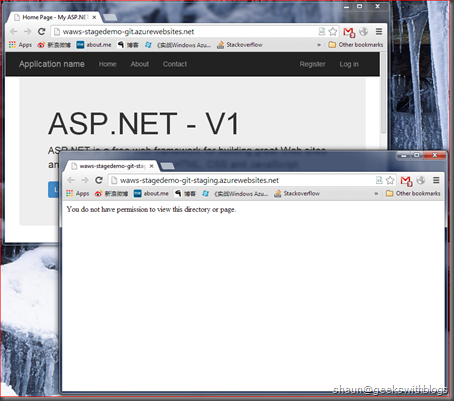Open the blog bookmark with quote icon in front window
This screenshot has height=401, width=454.
click(185, 193)
